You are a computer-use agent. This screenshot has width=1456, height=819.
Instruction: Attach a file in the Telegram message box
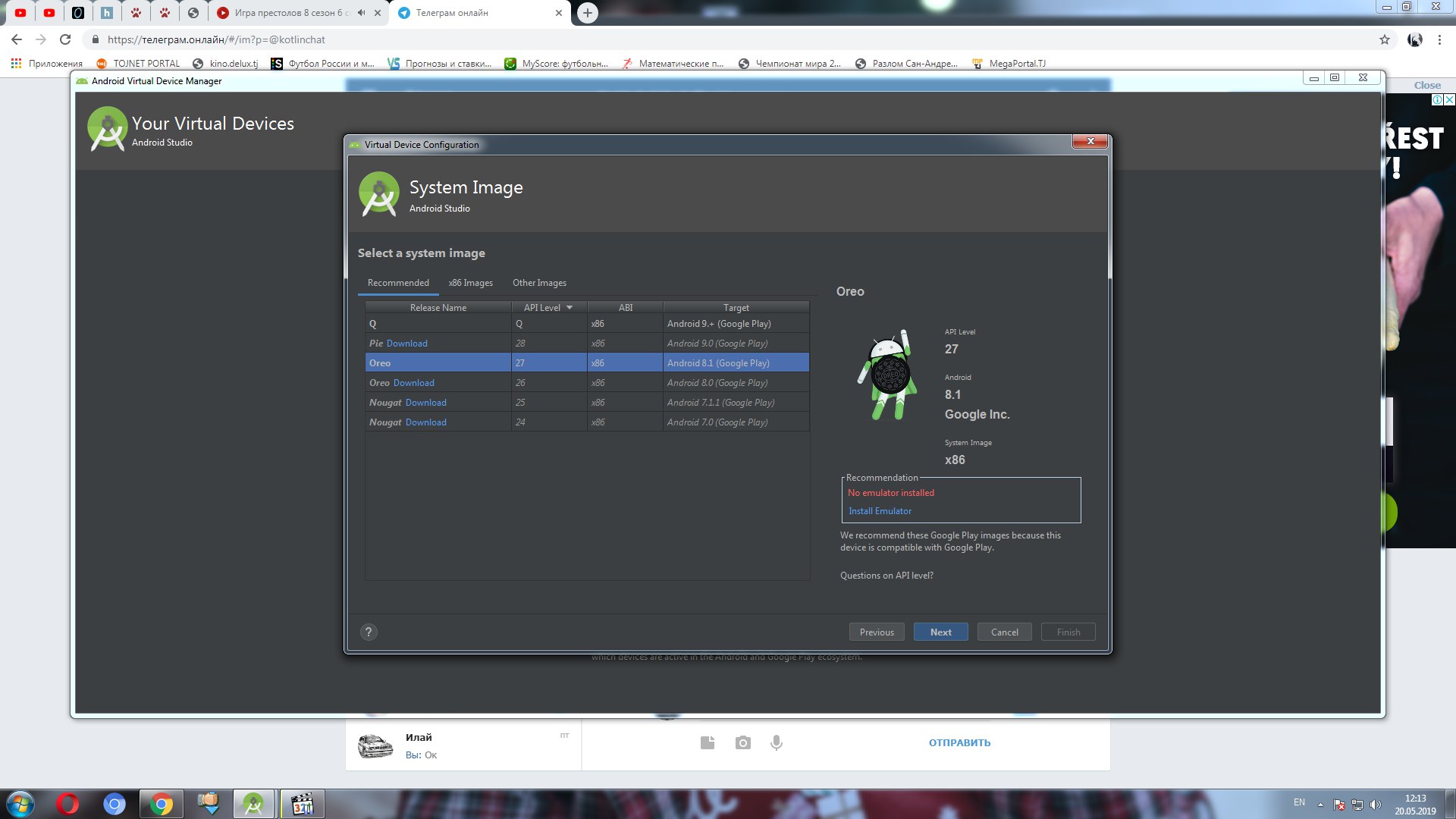coord(708,742)
